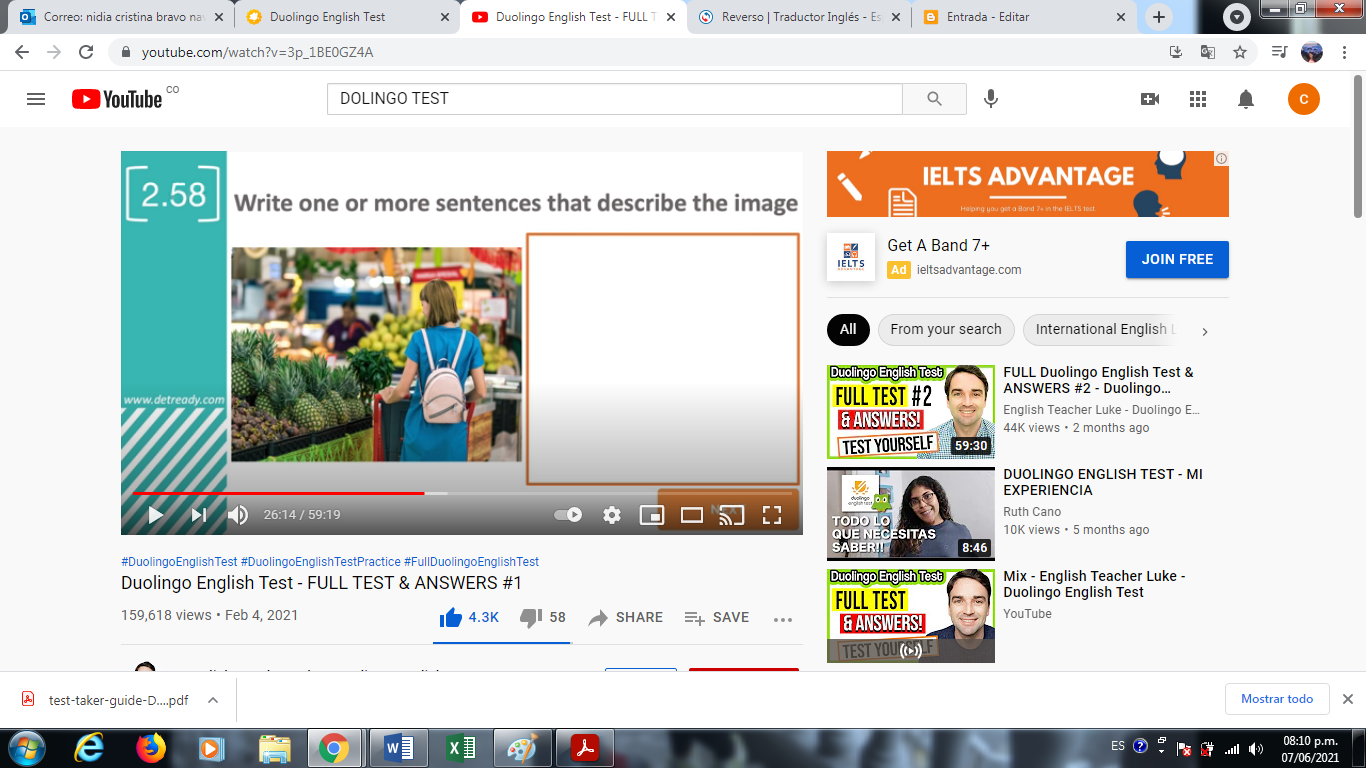Click the DOLINGO TEST search field
This screenshot has width=1366, height=768.
[615, 99]
